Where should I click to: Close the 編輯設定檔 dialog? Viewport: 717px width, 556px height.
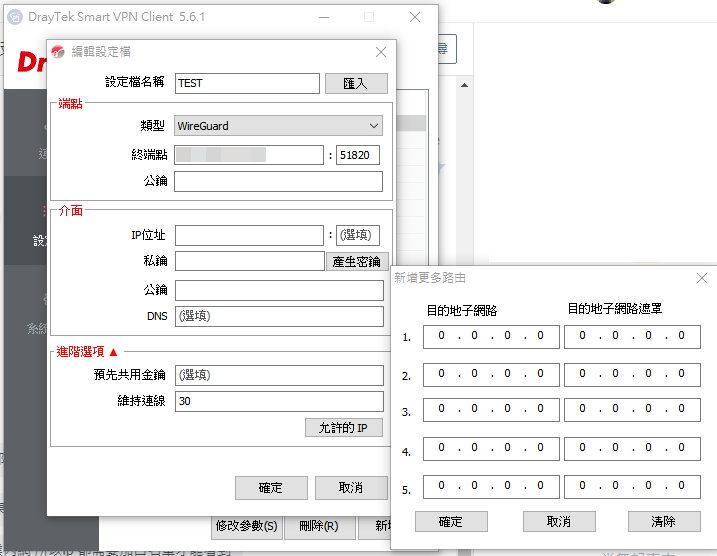[380, 52]
